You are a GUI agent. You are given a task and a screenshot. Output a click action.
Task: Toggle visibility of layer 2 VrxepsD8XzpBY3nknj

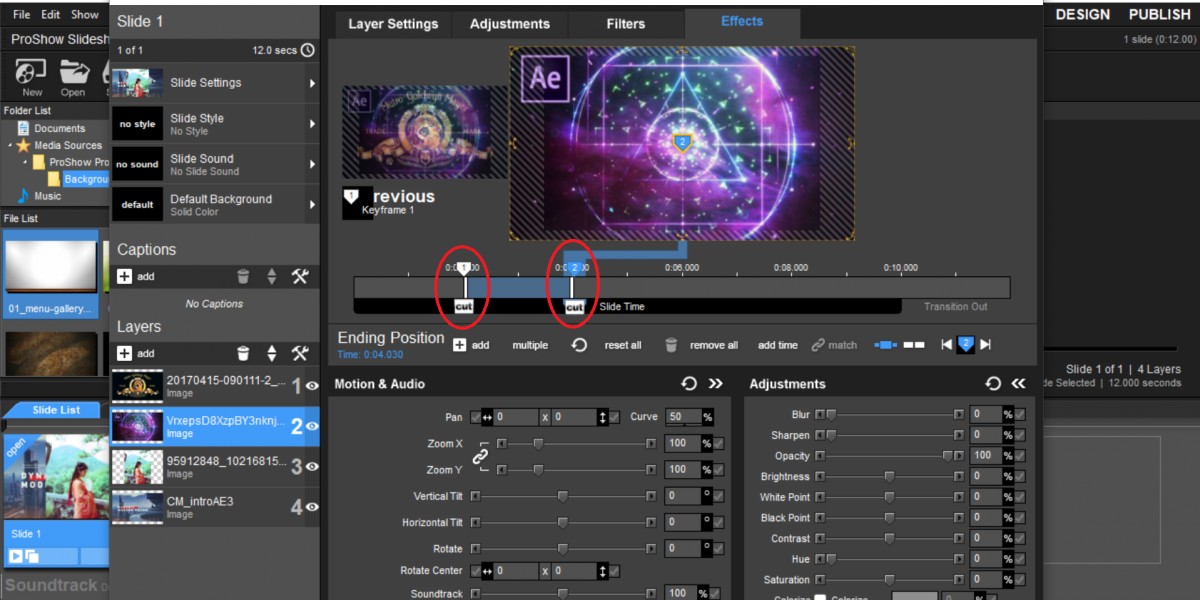pos(312,426)
